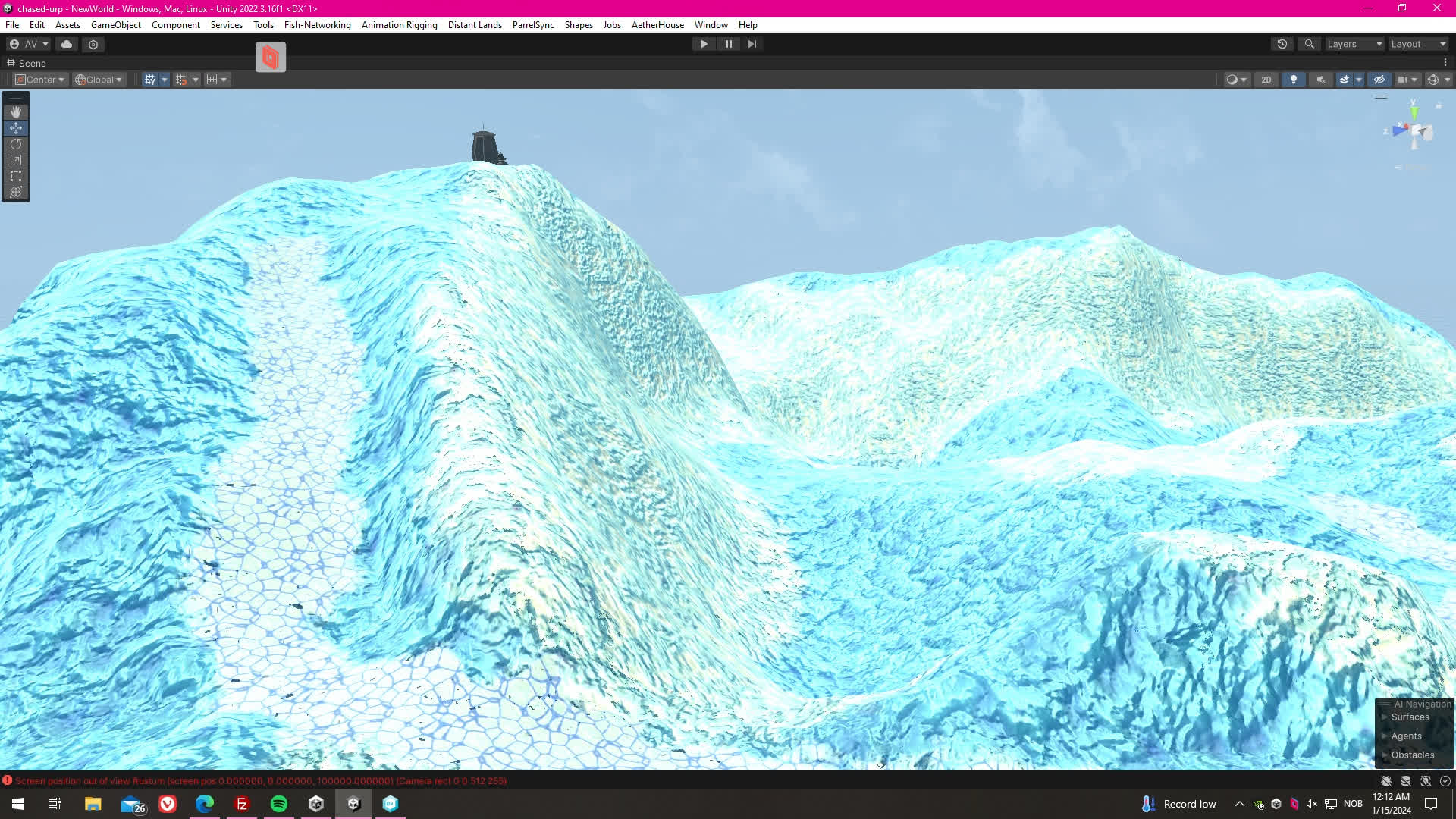Viewport: 1456px width, 819px height.
Task: Toggle scene visibility hidden-eye button
Action: (1379, 80)
